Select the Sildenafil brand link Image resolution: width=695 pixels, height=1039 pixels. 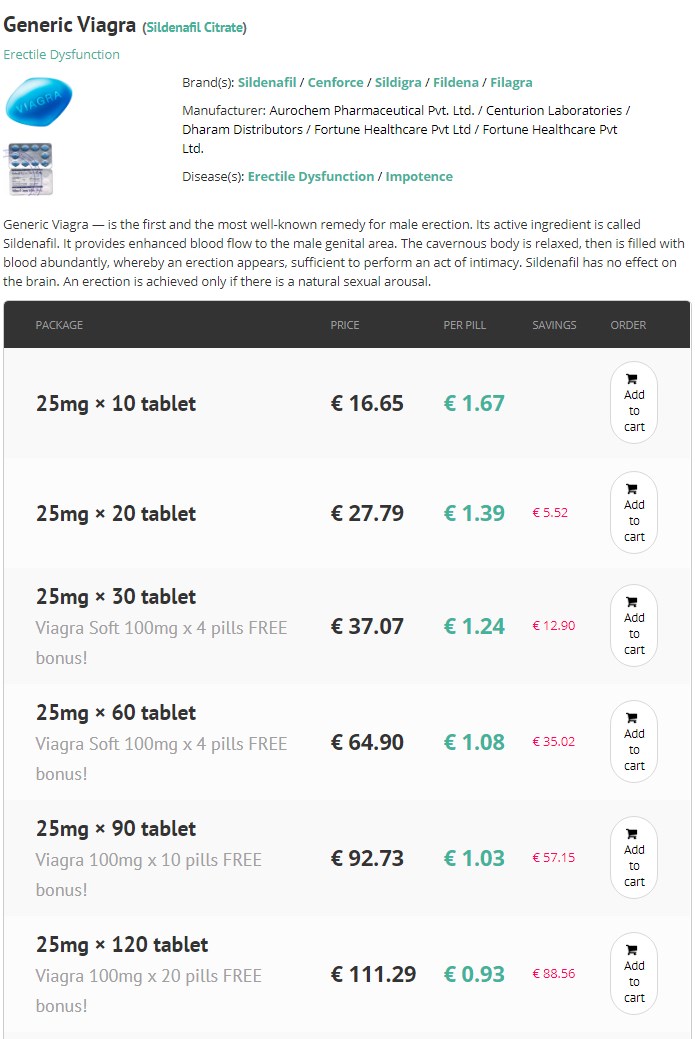tap(267, 82)
